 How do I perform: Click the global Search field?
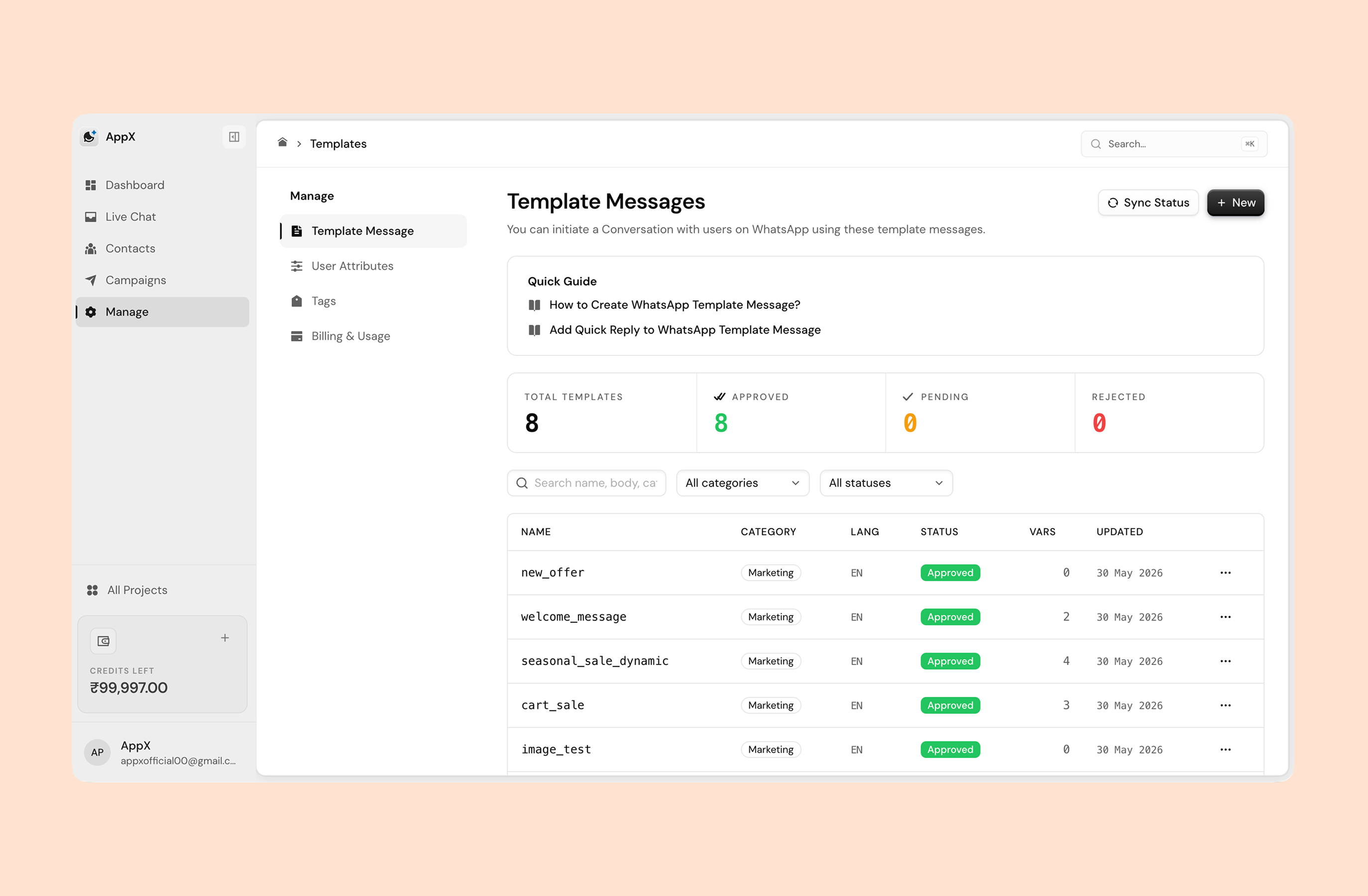[x=1173, y=144]
